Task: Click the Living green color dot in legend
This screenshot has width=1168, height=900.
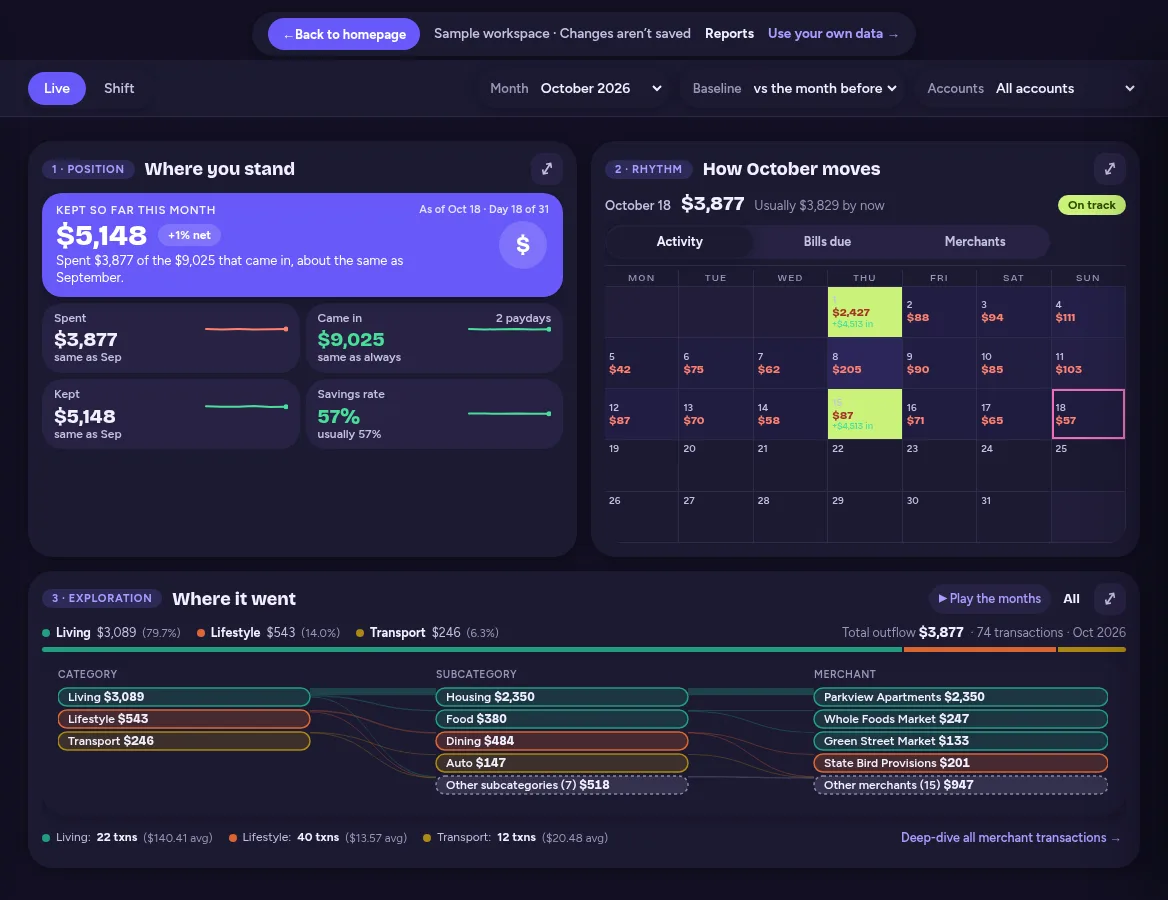Action: tap(46, 633)
